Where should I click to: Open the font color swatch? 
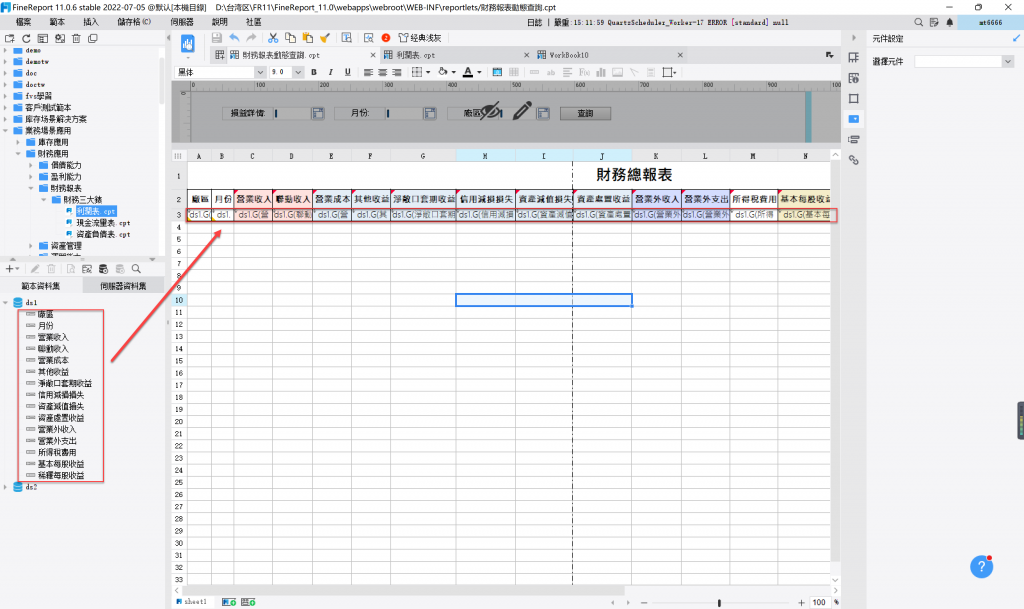[x=468, y=72]
